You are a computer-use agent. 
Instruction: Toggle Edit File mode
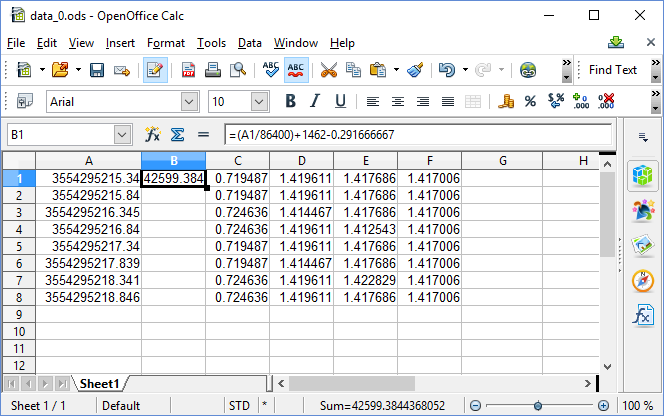point(155,70)
